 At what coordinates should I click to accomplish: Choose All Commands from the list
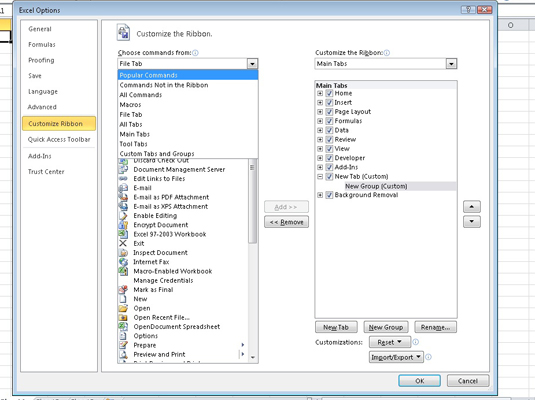tap(188, 95)
